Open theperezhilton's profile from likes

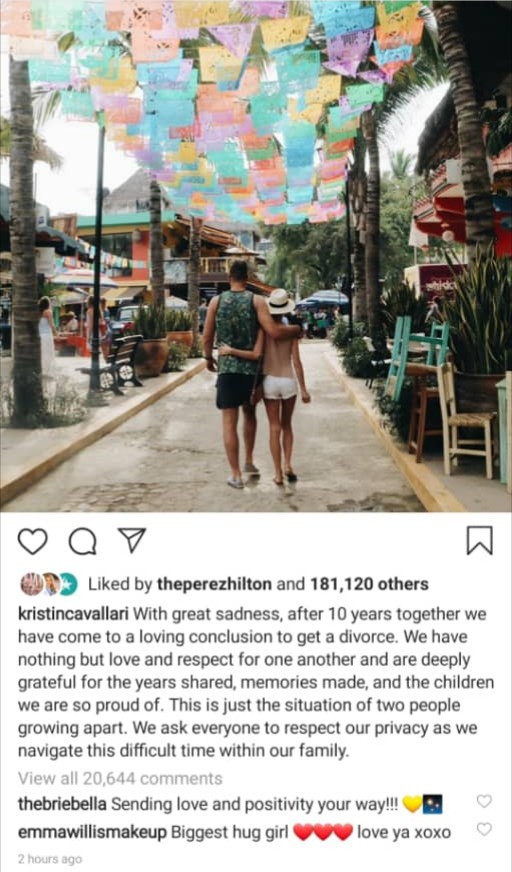(x=215, y=584)
